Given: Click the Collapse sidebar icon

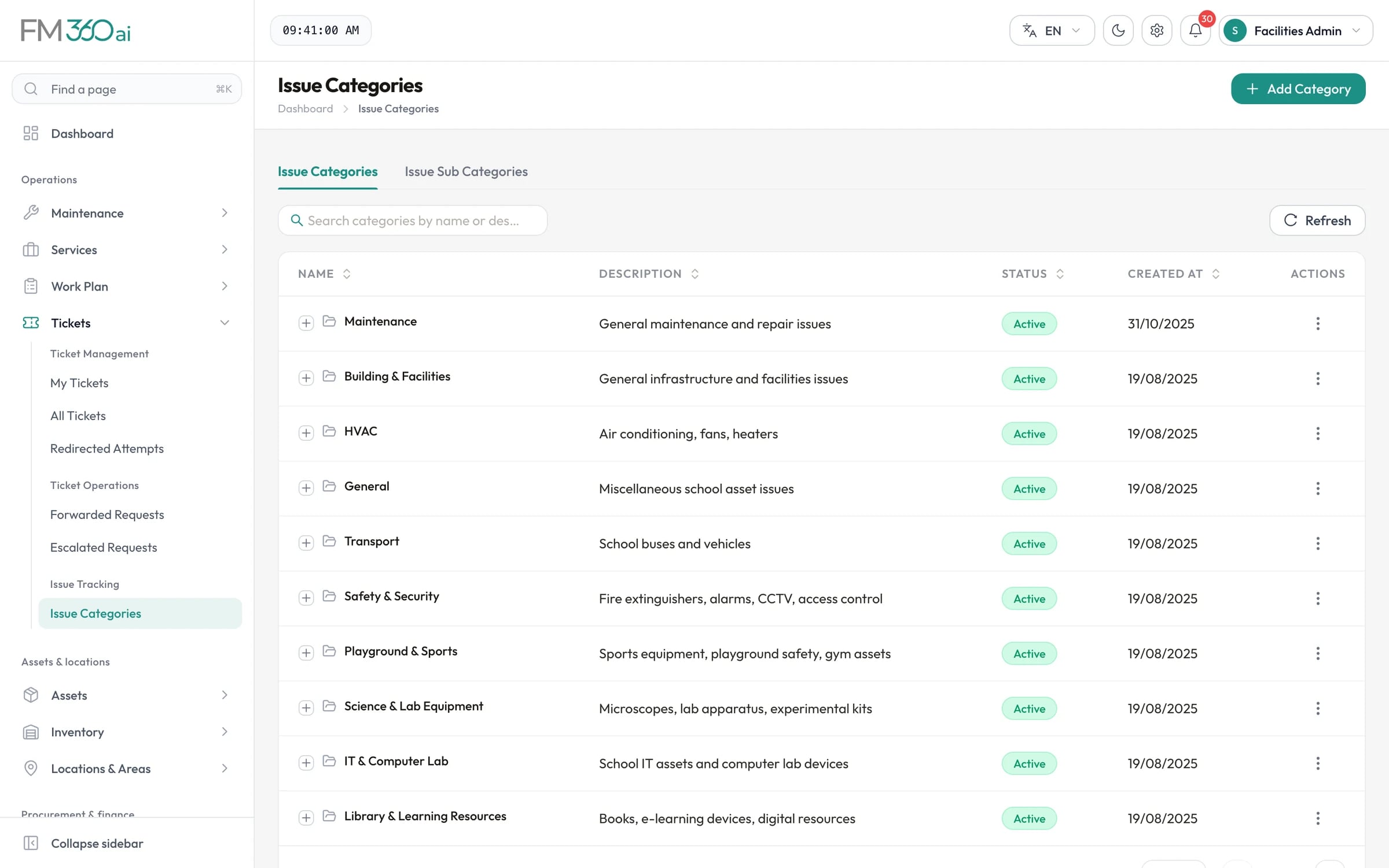Looking at the screenshot, I should tap(31, 843).
